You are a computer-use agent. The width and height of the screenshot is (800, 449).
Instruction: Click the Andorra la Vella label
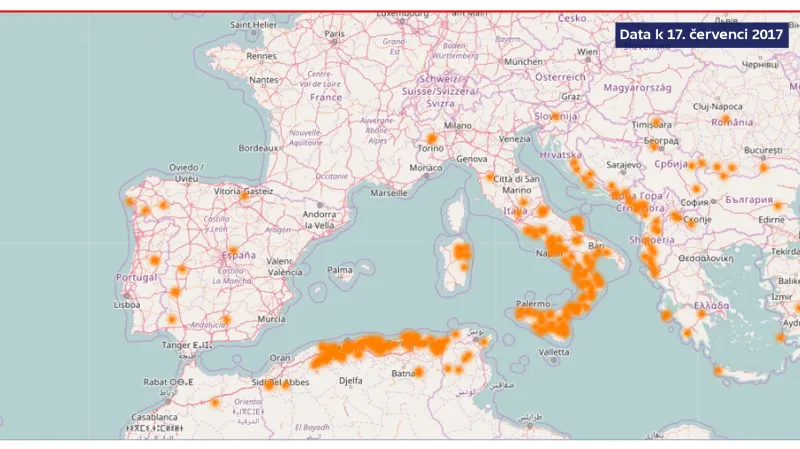319,219
